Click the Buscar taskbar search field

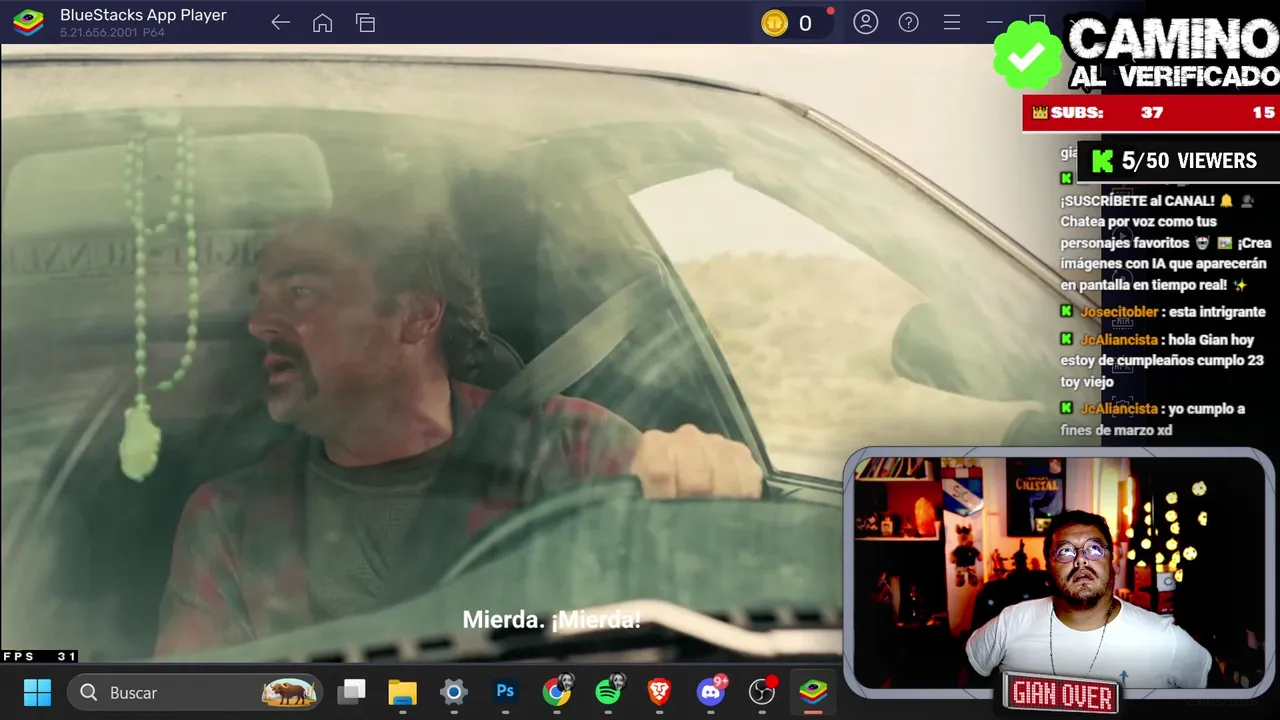click(196, 692)
